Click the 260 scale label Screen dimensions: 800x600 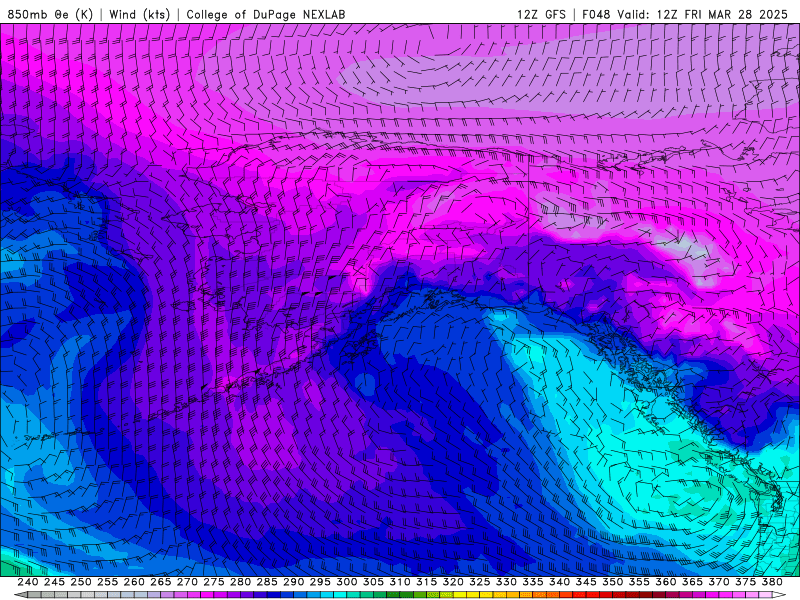click(x=134, y=582)
